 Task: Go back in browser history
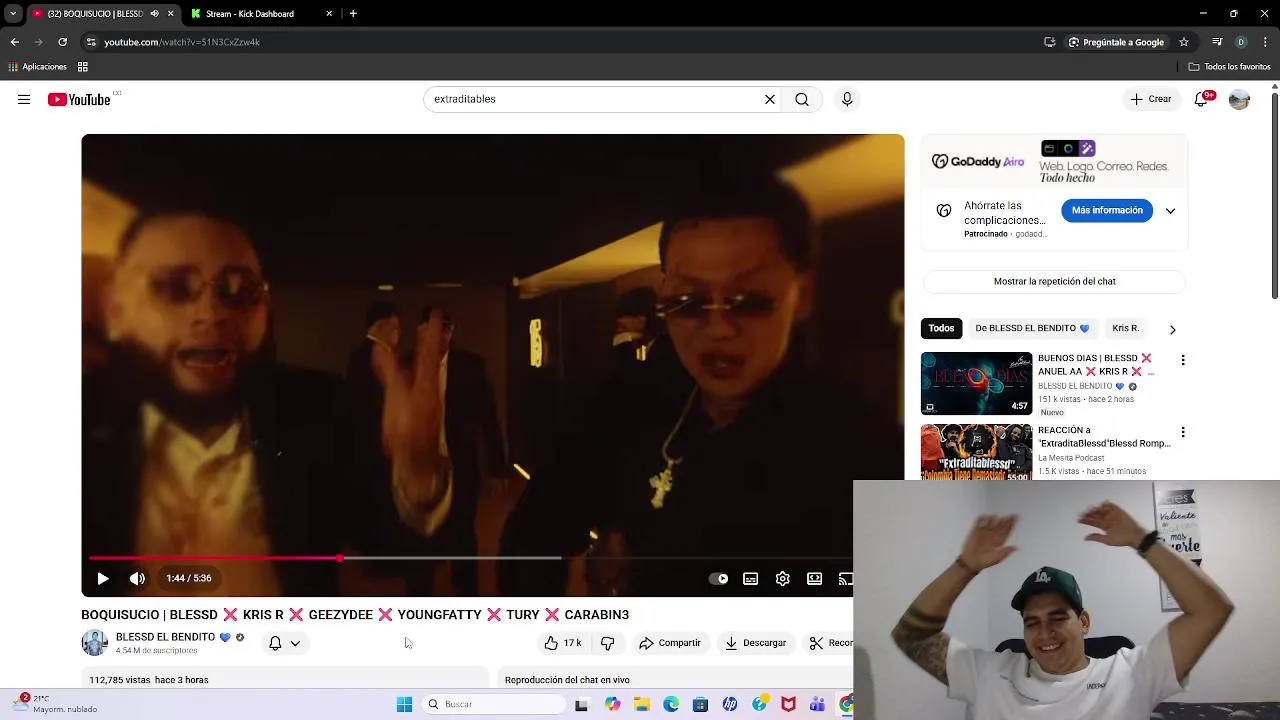point(14,42)
